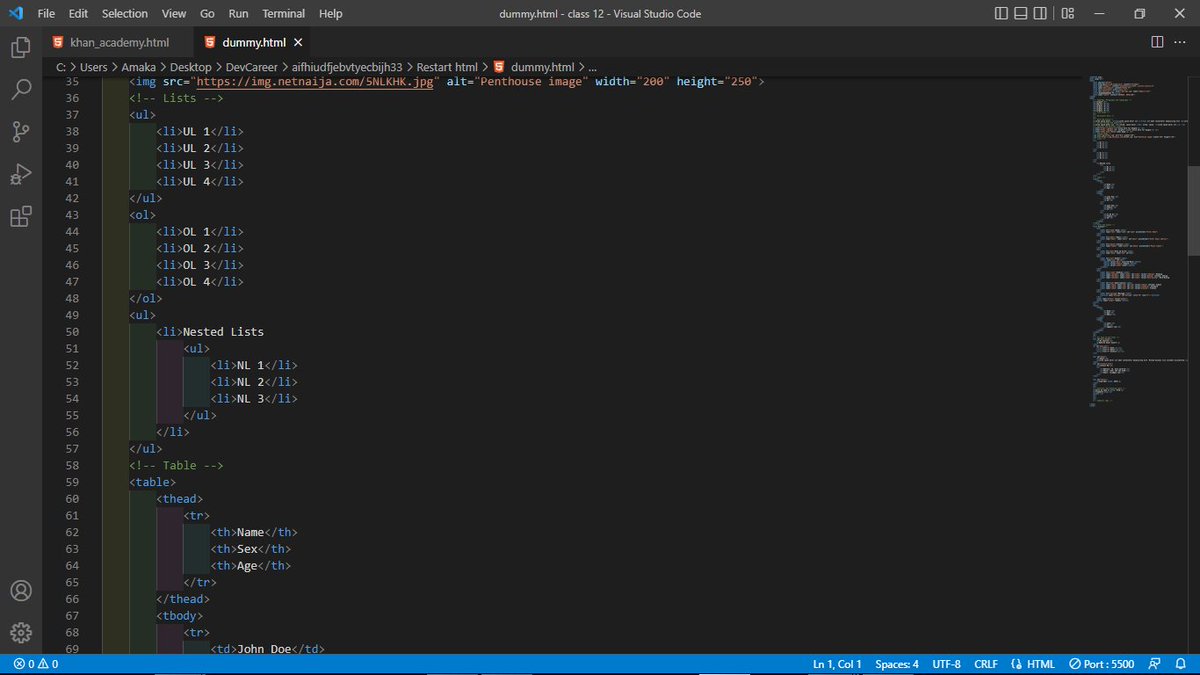Click line number 43 in the gutter
Viewport: 1200px width, 675px height.
click(71, 215)
